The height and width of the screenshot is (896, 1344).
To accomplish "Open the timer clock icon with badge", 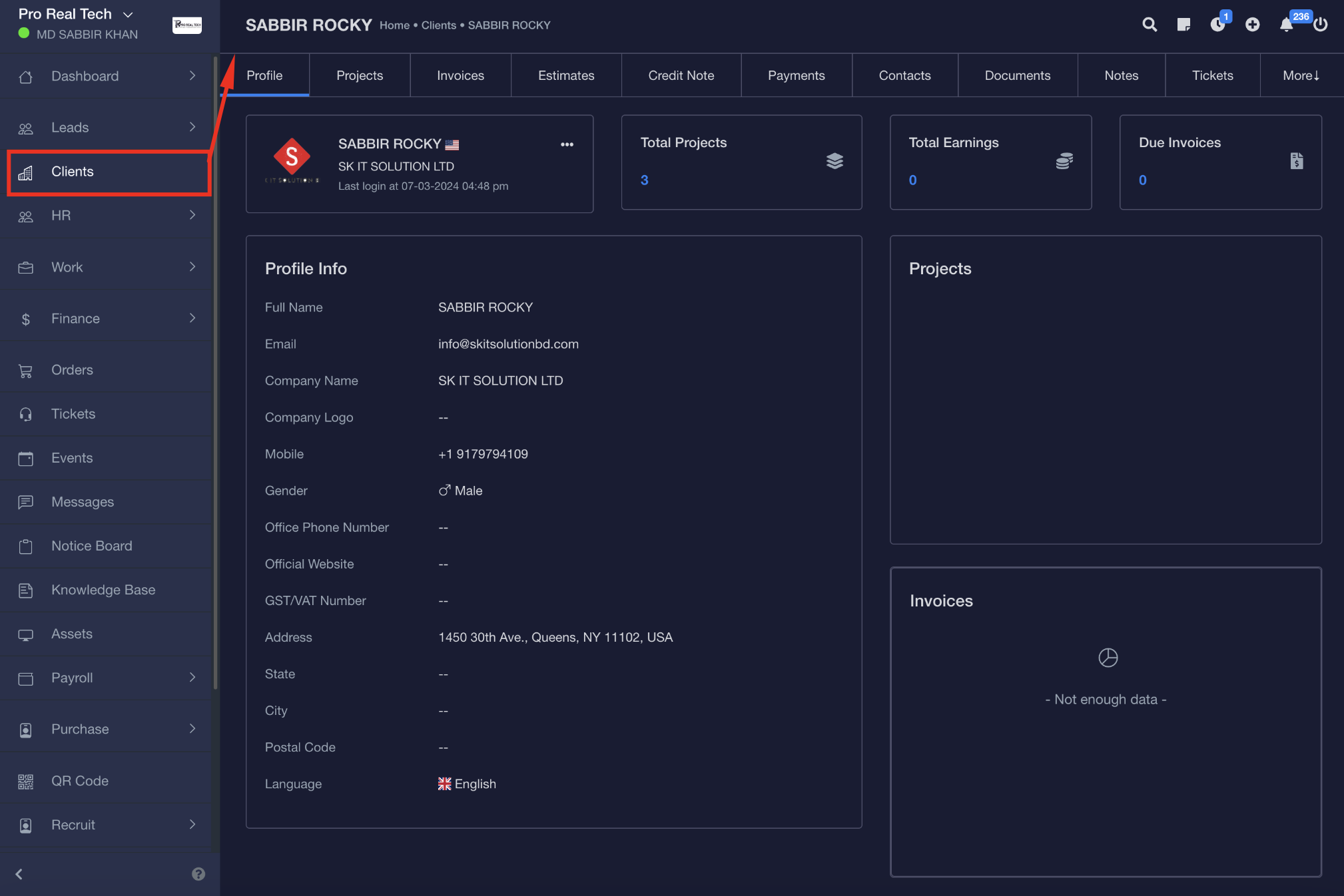I will (1217, 25).
